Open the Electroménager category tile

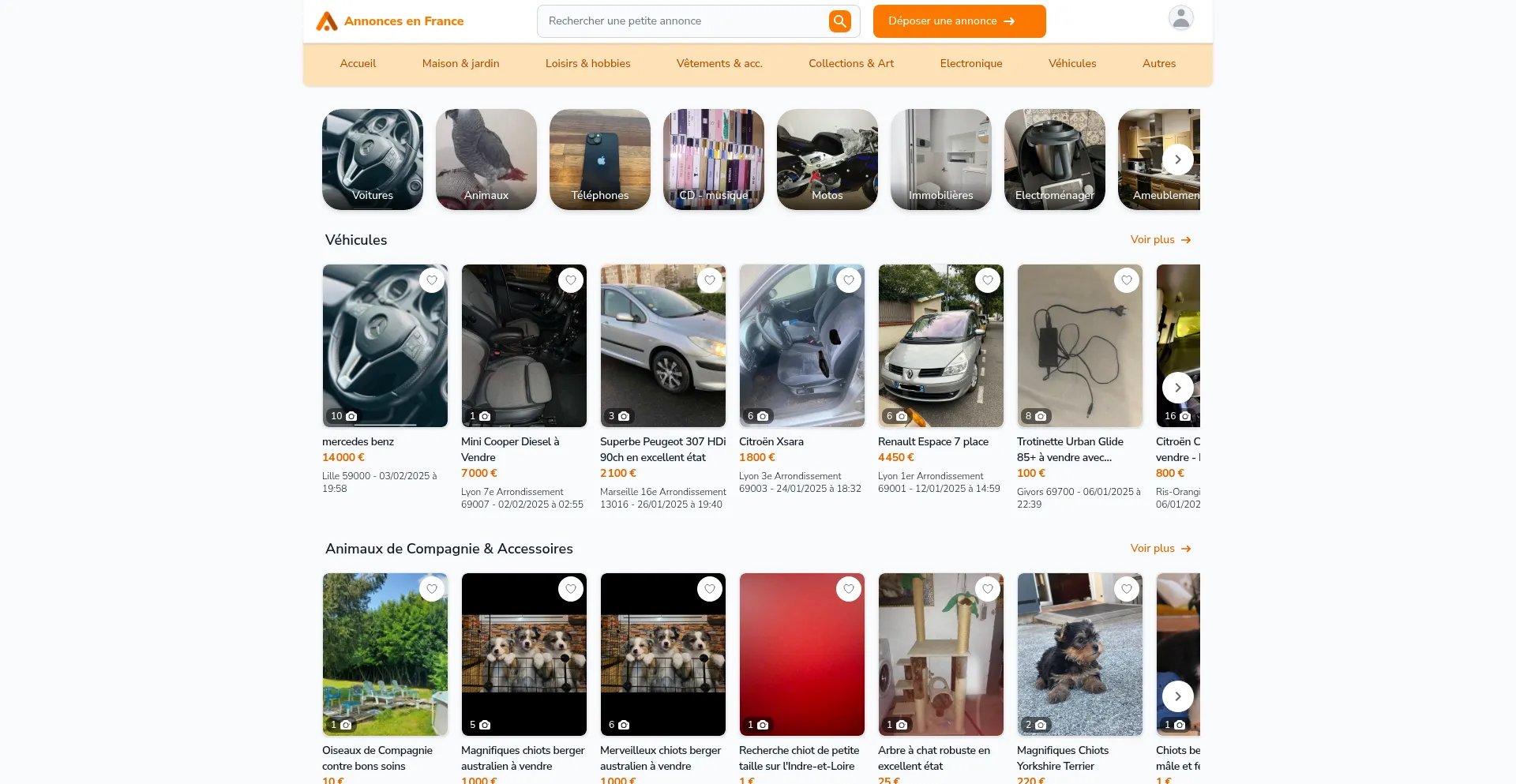tap(1055, 159)
